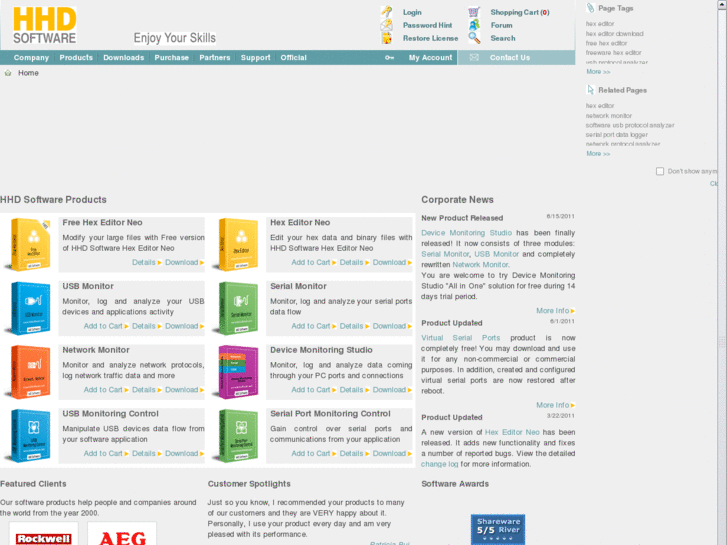
Task: Click the Rockwell client logo
Action: point(44,535)
